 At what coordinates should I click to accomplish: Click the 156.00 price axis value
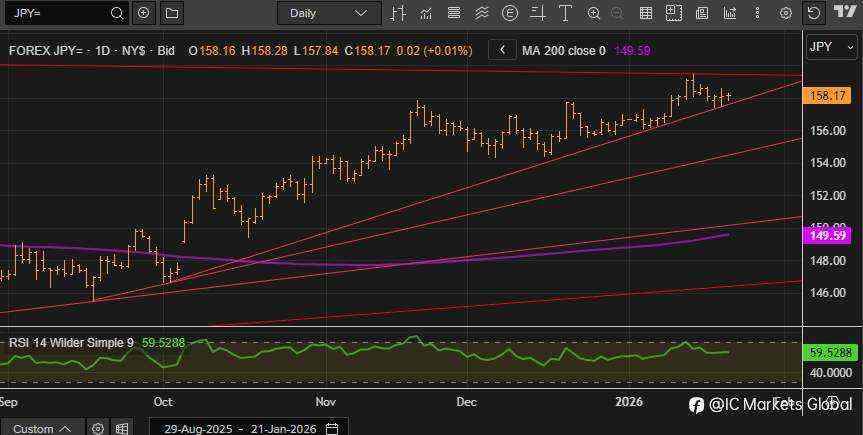828,130
